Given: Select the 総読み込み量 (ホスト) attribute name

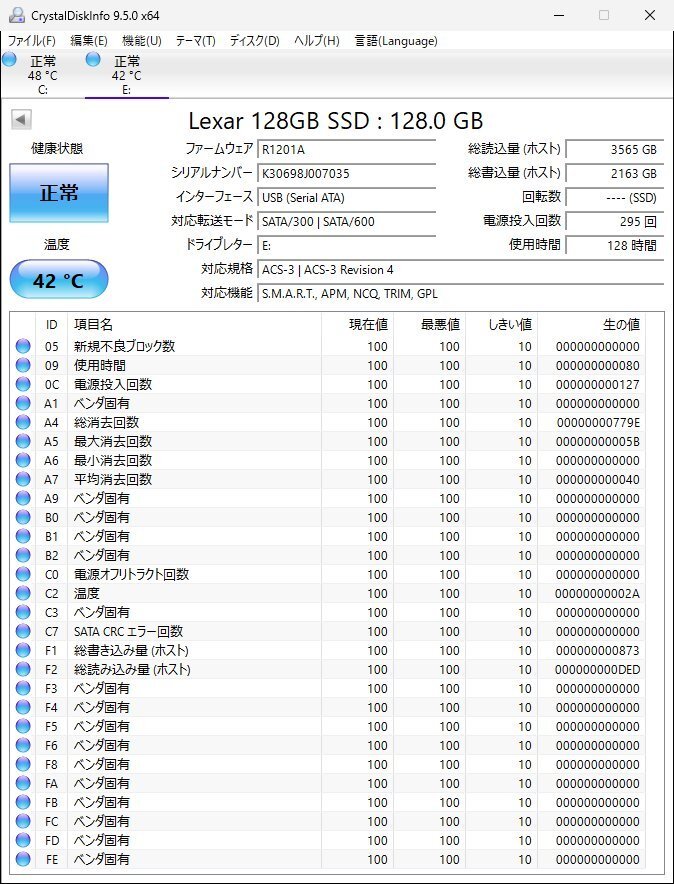Looking at the screenshot, I should pos(132,670).
